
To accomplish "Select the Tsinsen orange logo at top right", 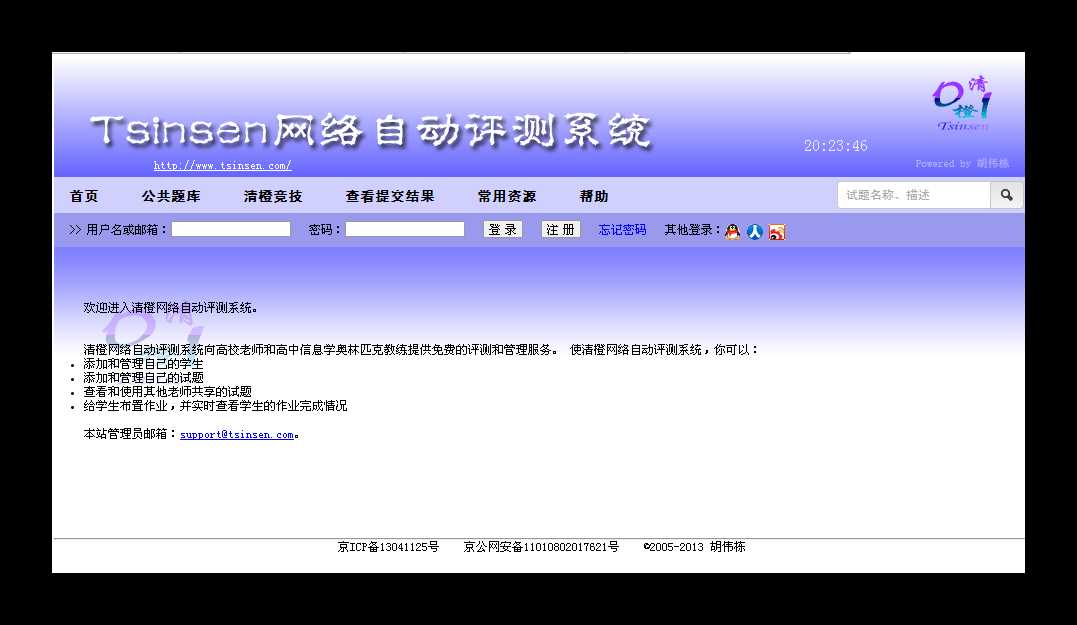I will (x=958, y=105).
